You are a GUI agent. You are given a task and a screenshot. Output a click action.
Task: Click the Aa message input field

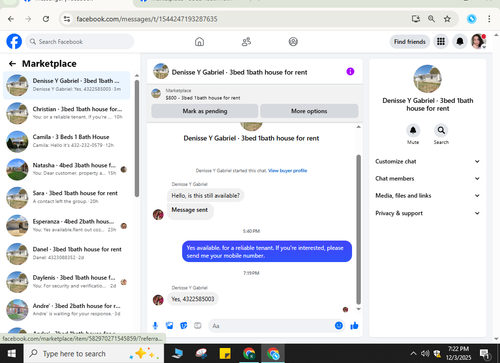pos(272,326)
